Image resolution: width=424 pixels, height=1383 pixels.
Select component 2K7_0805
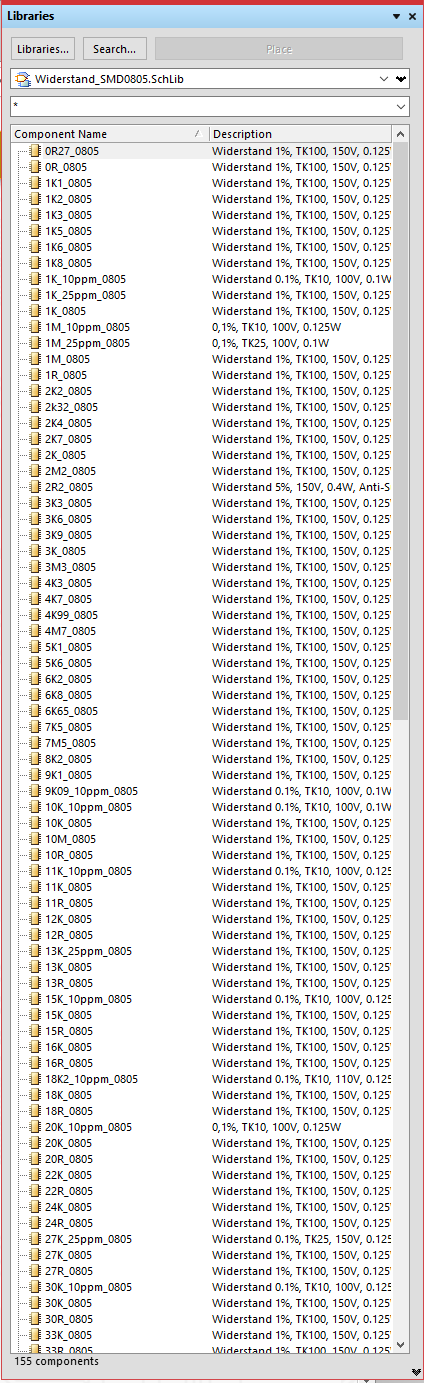click(x=68, y=439)
